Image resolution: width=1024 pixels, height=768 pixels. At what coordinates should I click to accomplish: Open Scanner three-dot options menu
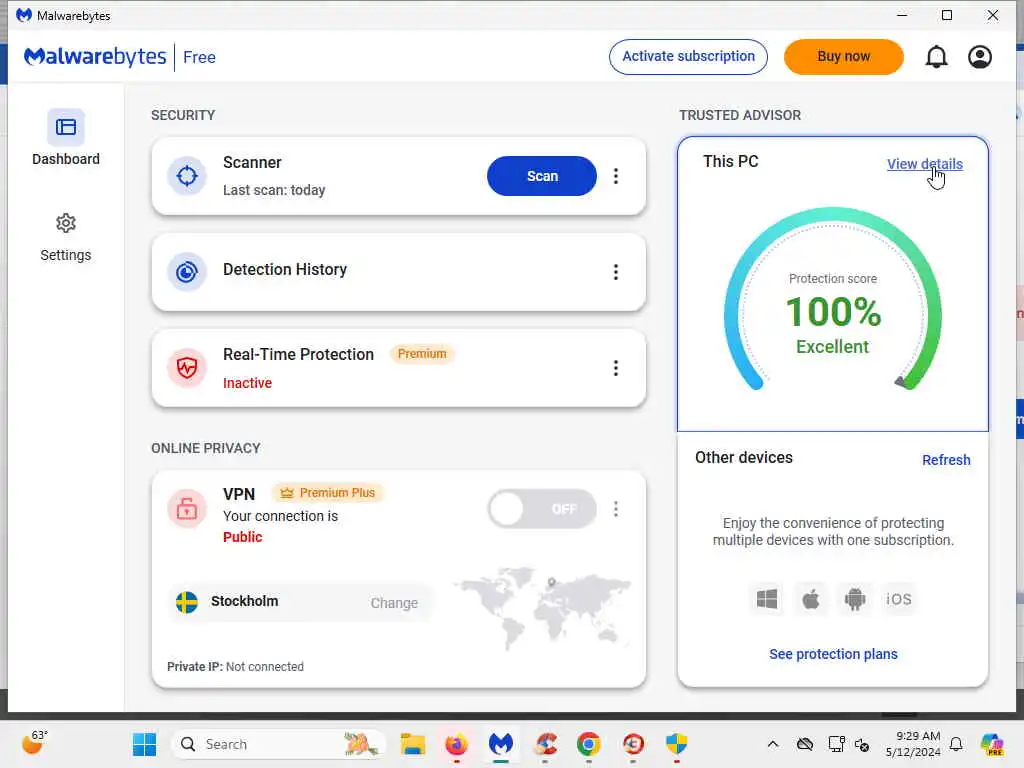point(616,176)
